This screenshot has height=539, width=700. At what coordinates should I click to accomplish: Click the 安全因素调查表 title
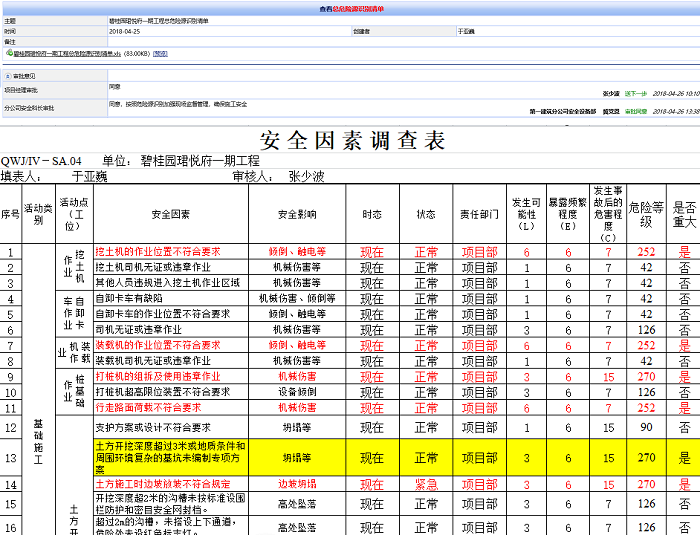click(352, 141)
